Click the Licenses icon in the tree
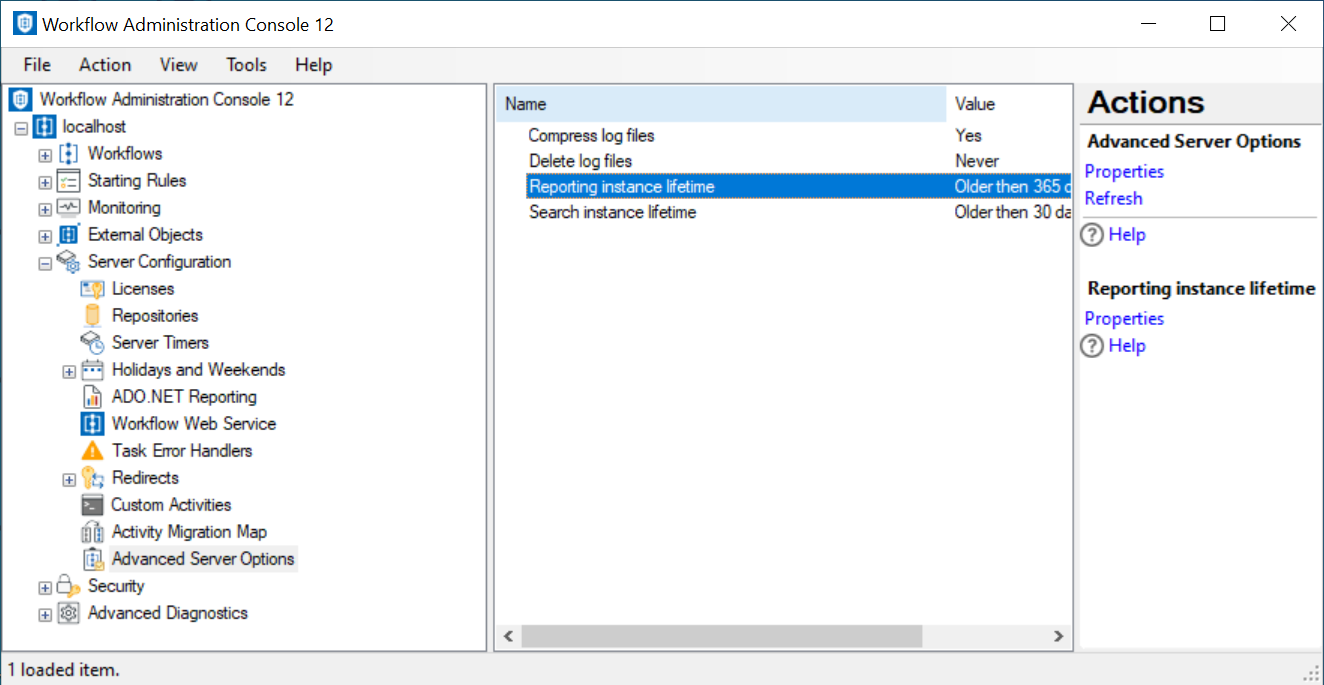 (93, 289)
